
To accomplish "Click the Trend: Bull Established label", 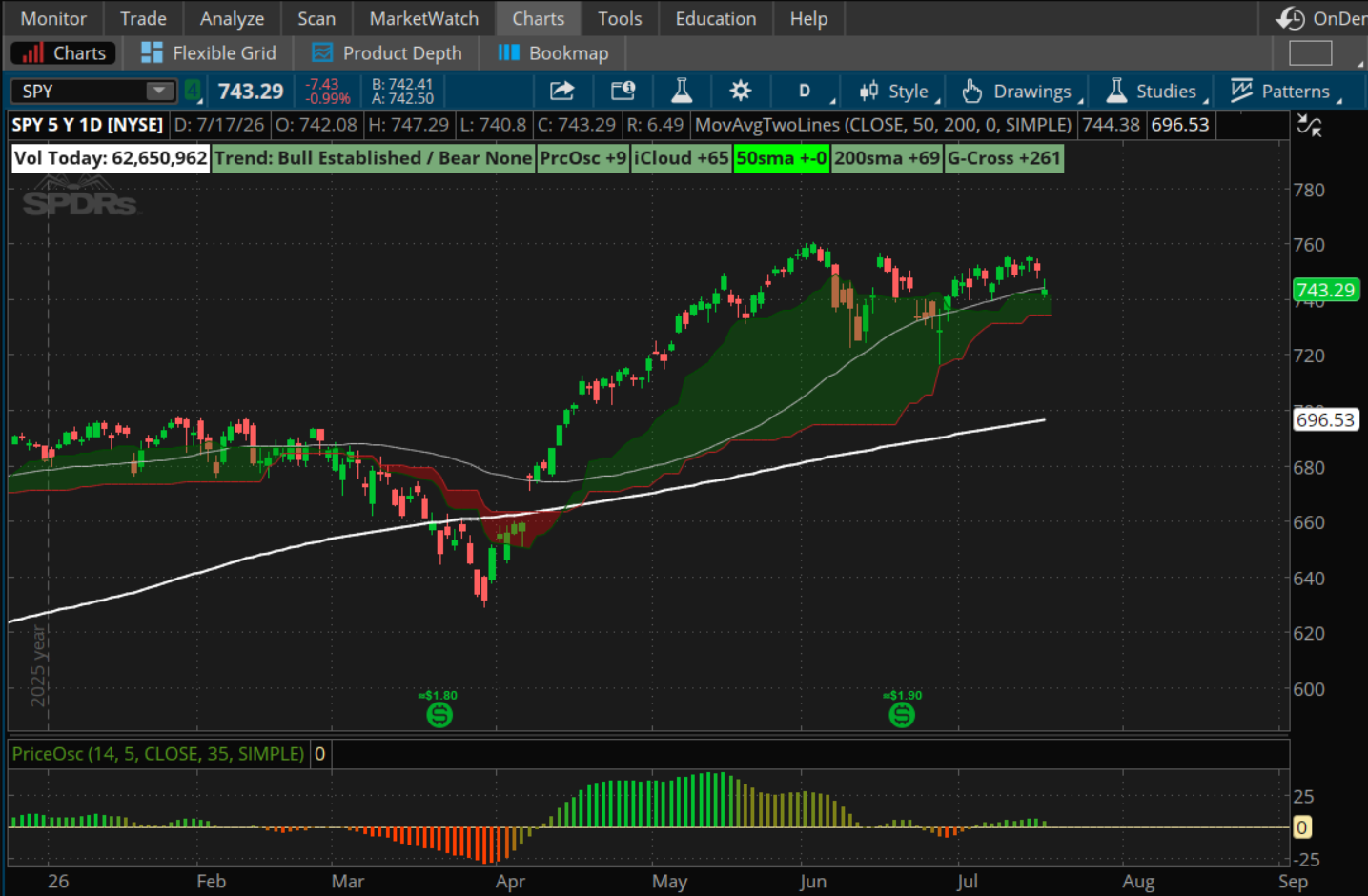I will [374, 158].
